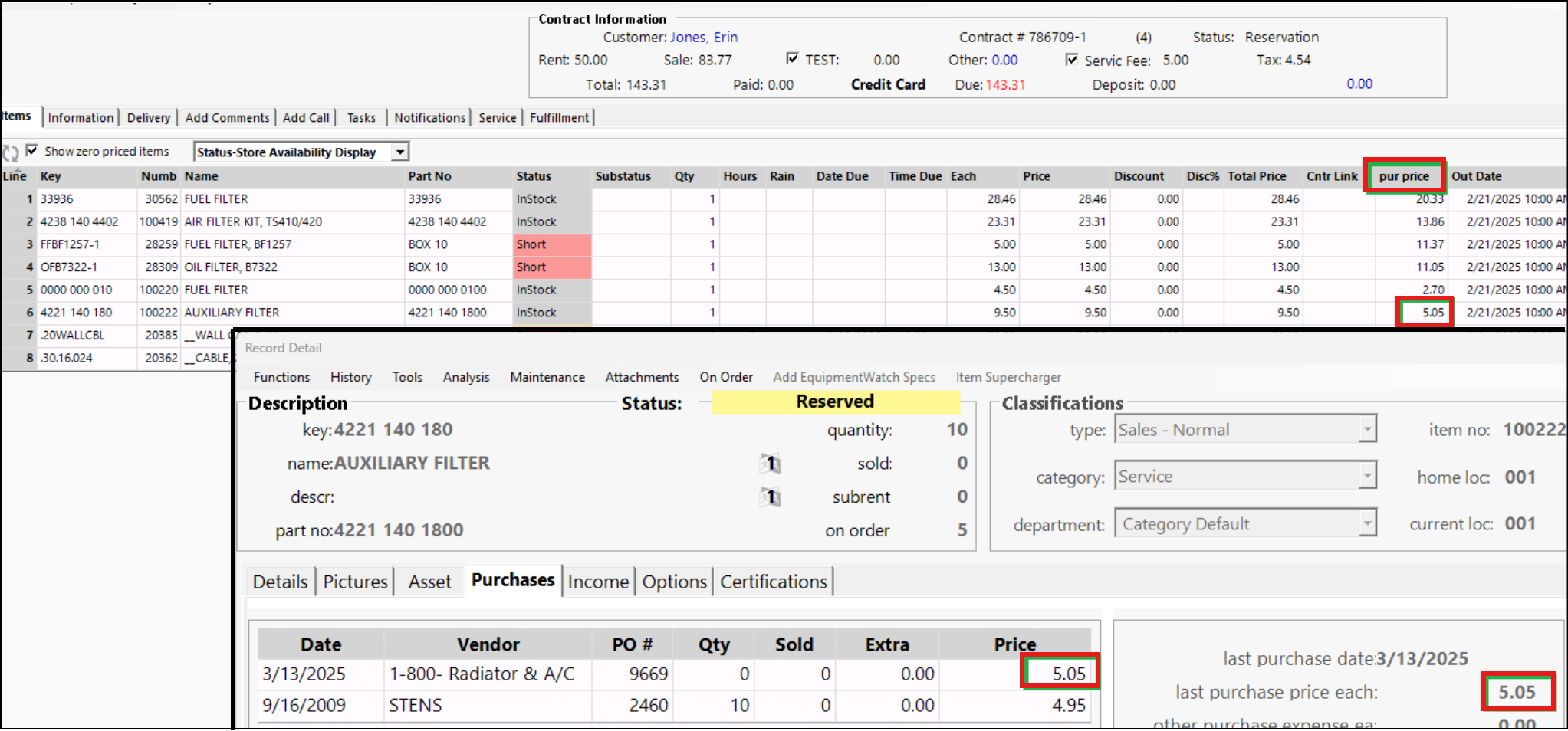1568x731 pixels.
Task: Open the On Order menu
Action: click(725, 378)
